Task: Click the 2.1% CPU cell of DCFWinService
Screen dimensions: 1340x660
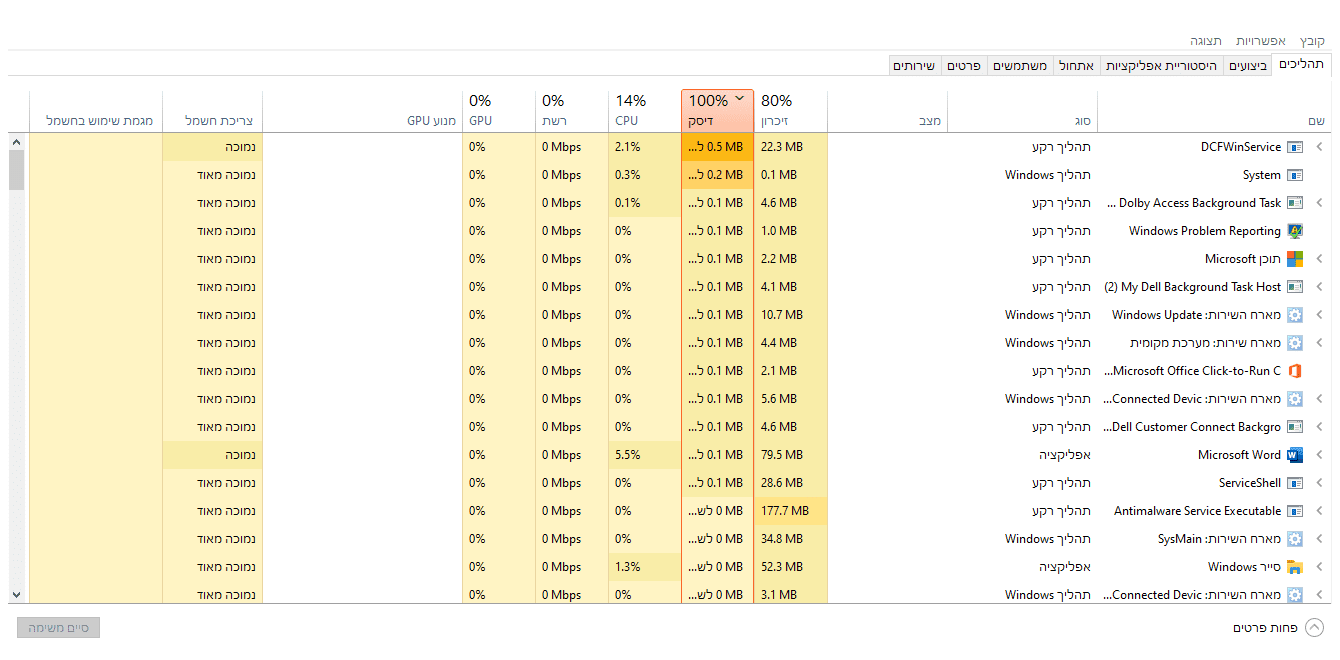Action: [645, 147]
